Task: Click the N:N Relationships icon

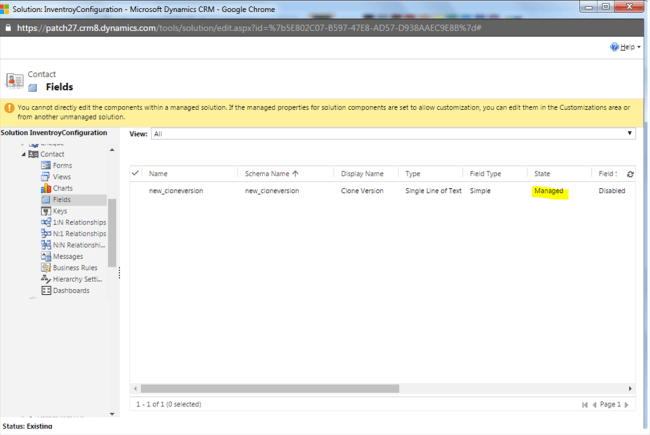Action: pos(46,245)
